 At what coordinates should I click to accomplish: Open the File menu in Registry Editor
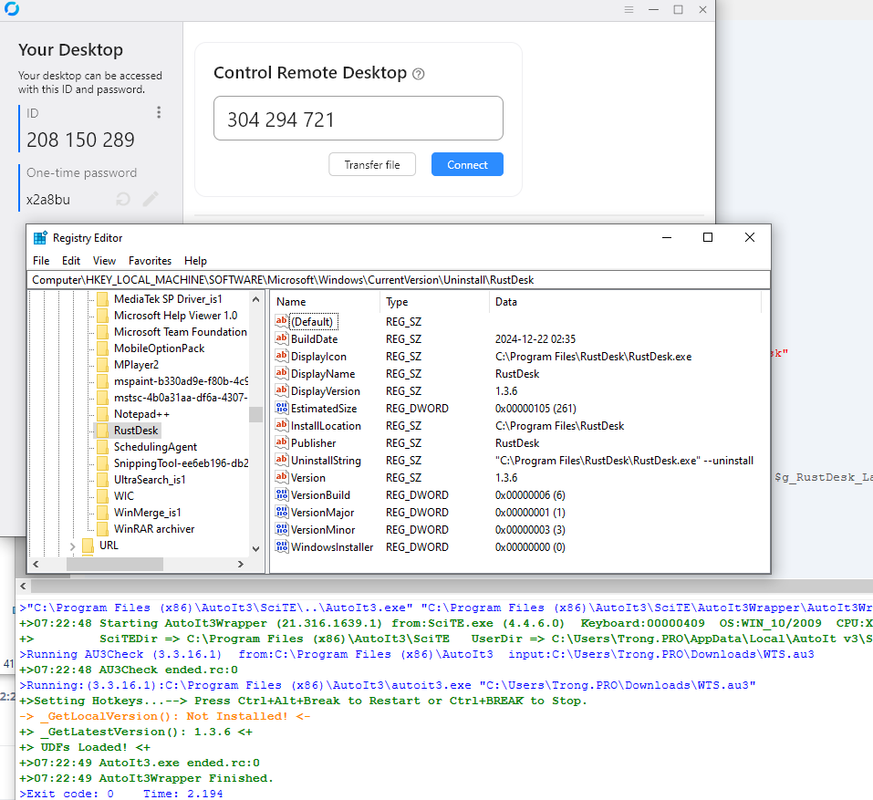point(41,261)
